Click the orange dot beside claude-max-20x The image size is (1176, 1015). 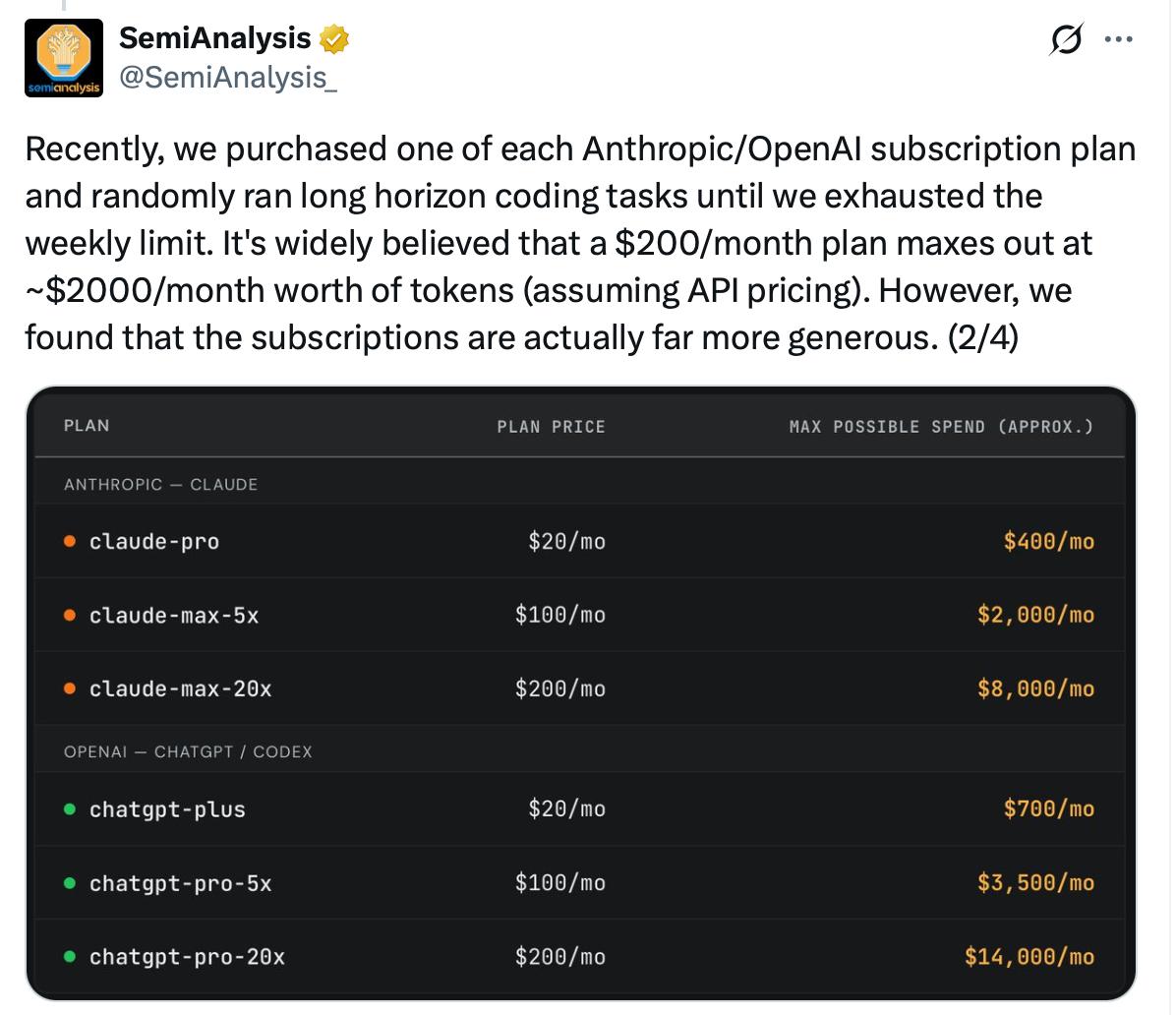(x=70, y=688)
